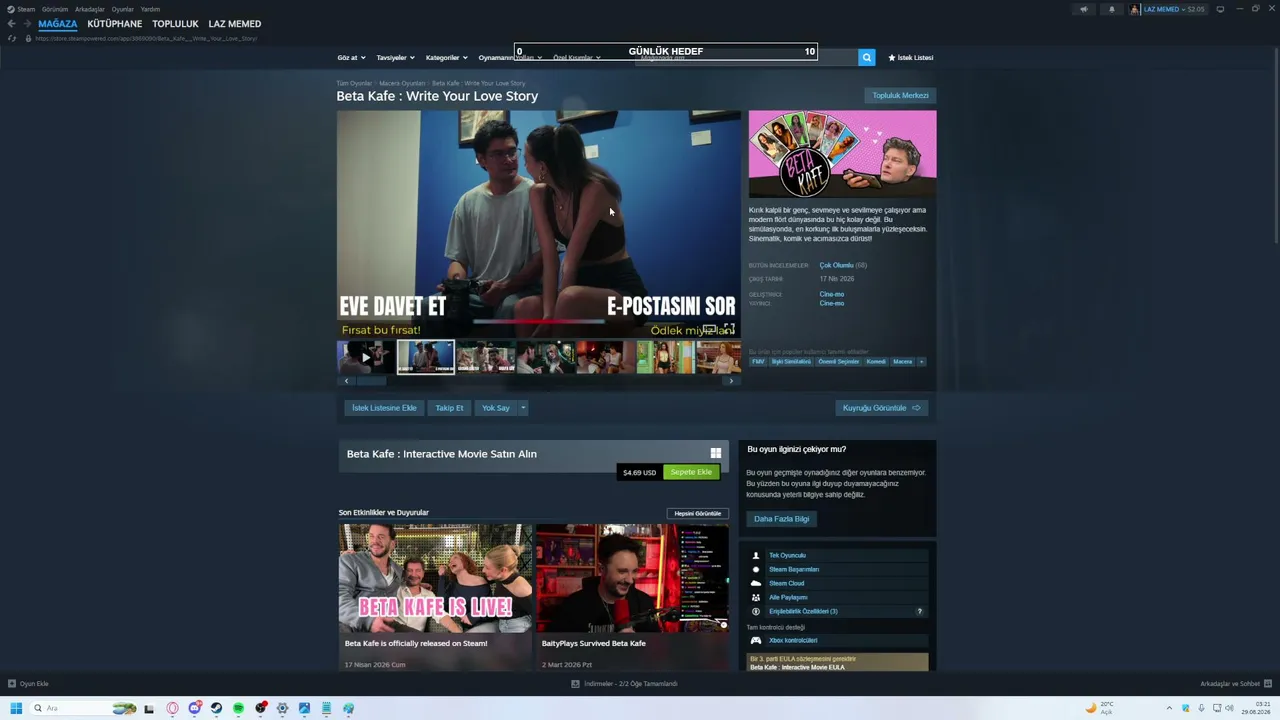Open the BaityPlays Survived Beta Kafe event

(x=632, y=597)
